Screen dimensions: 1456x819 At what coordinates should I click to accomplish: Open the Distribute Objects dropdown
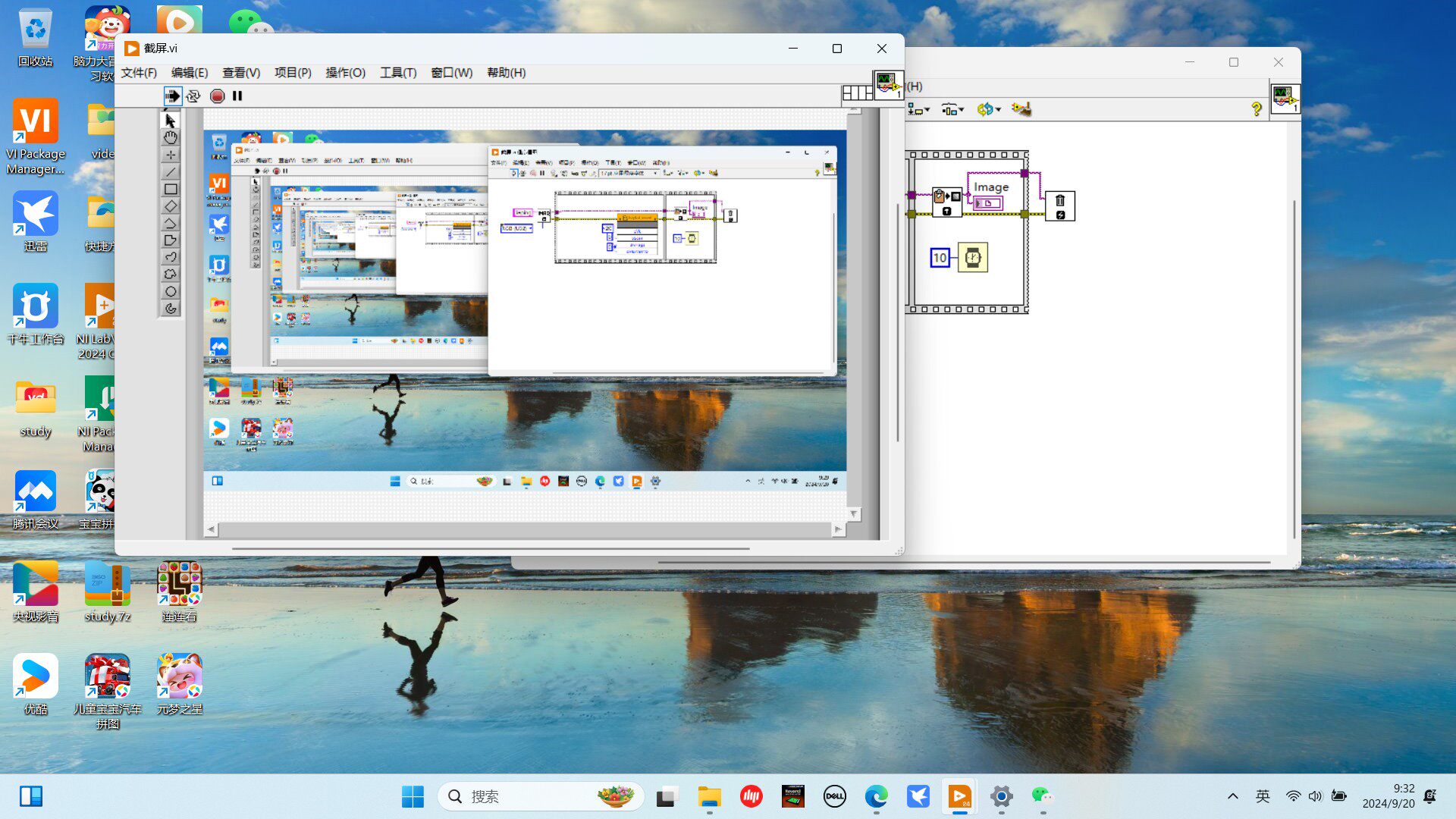pyautogui.click(x=952, y=110)
